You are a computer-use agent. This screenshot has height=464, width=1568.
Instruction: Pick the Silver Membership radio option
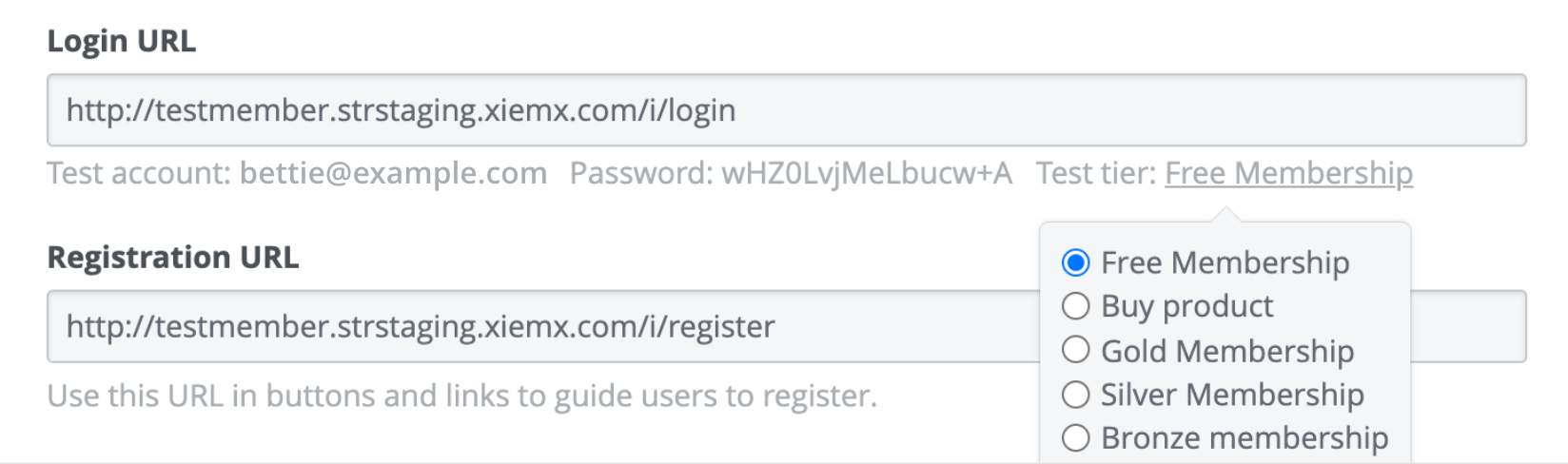[1075, 394]
